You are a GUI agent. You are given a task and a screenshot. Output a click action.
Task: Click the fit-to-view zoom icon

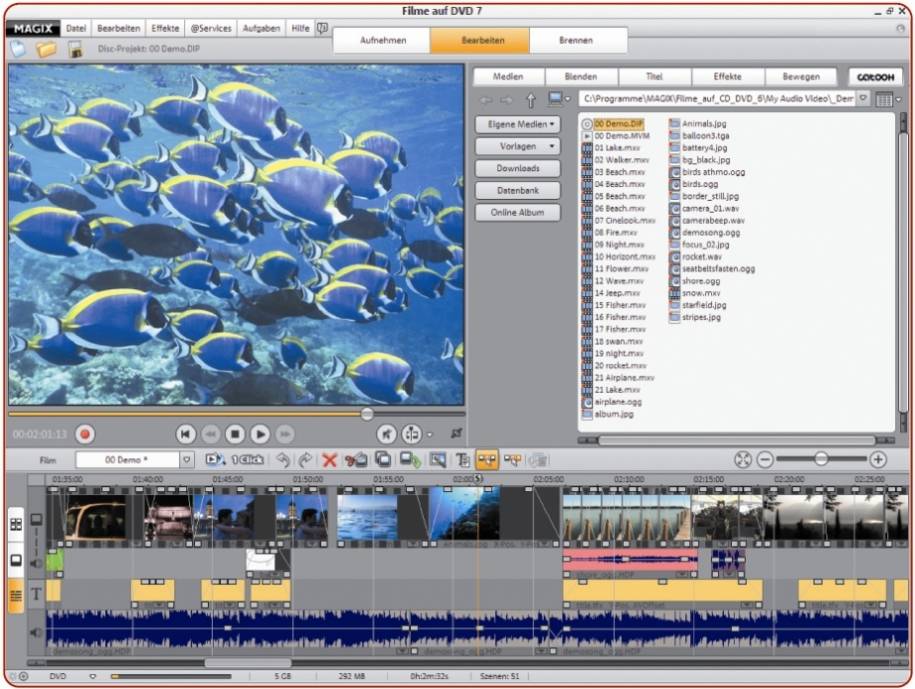click(x=743, y=460)
